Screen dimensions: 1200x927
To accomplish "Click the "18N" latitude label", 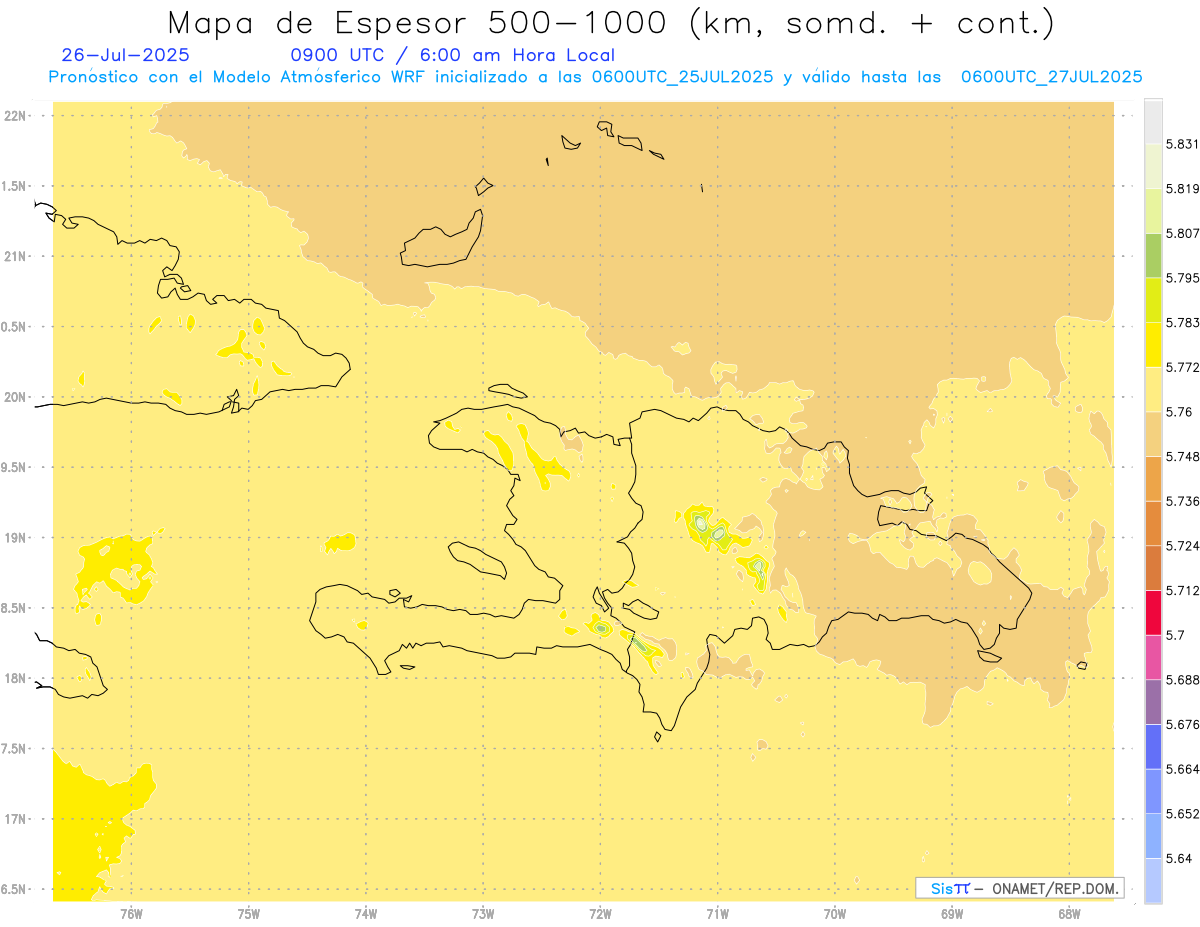I will click(16, 678).
